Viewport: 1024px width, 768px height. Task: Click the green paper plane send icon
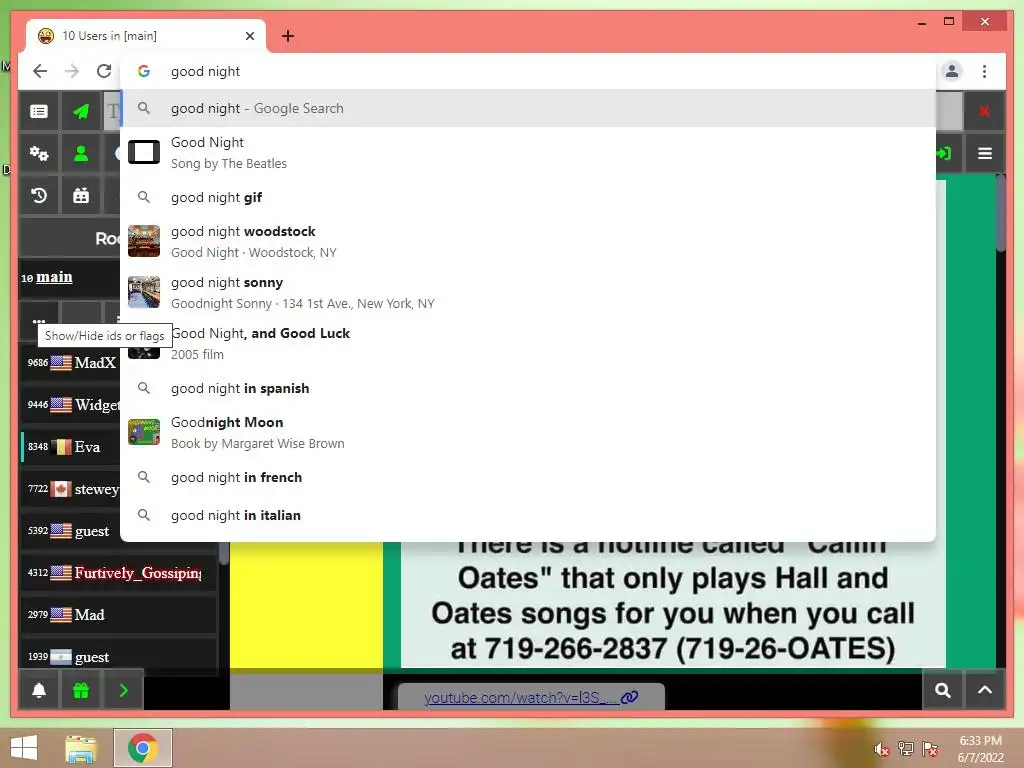(81, 112)
